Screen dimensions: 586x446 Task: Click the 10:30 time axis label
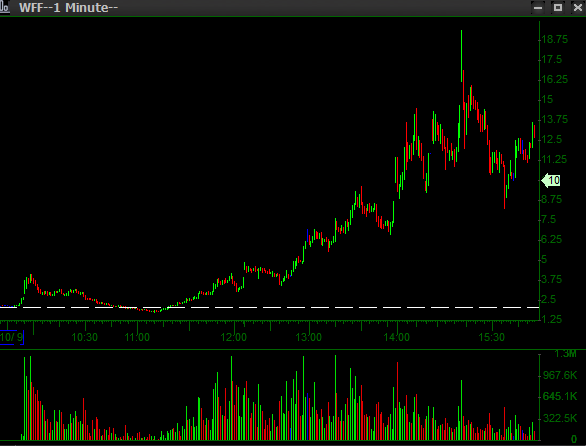coord(85,337)
